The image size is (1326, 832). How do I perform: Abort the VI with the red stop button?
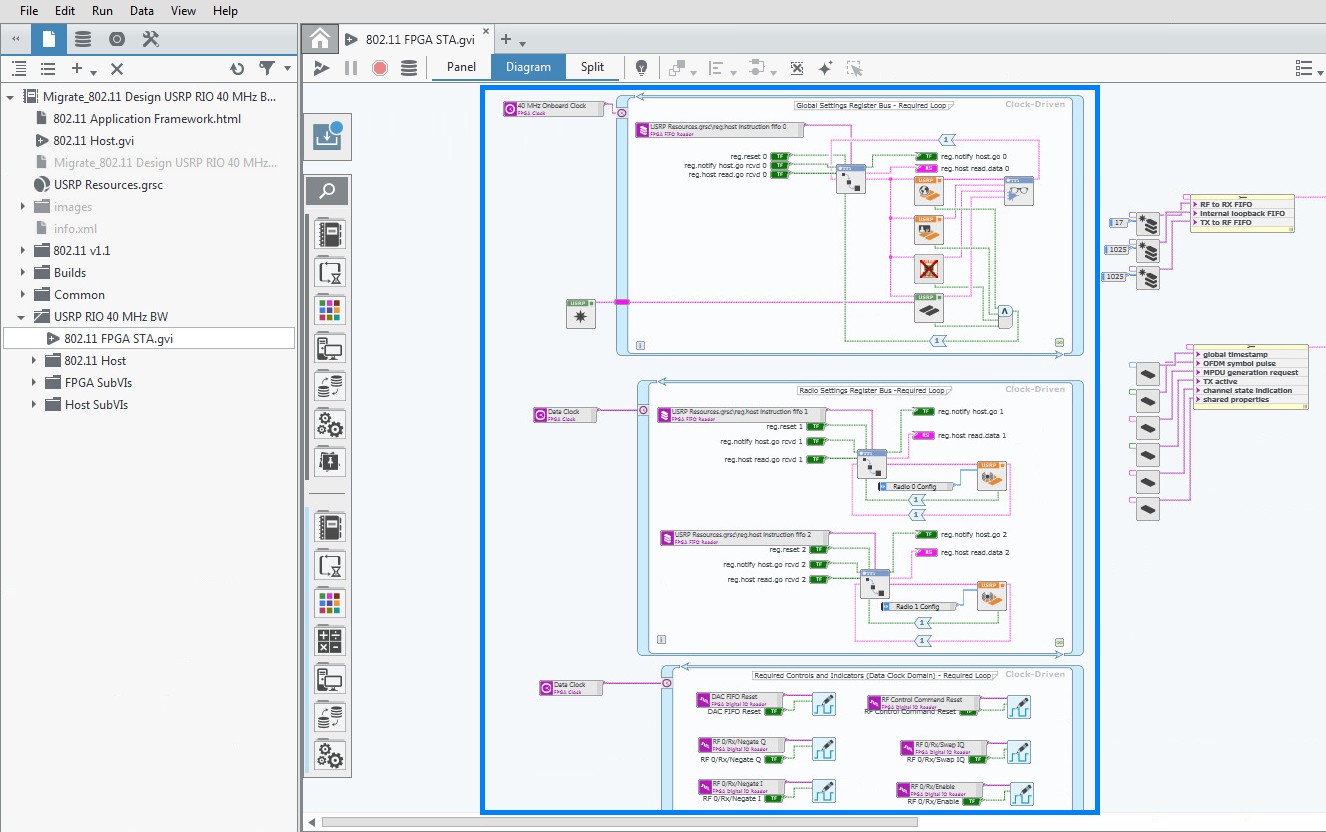(x=380, y=68)
